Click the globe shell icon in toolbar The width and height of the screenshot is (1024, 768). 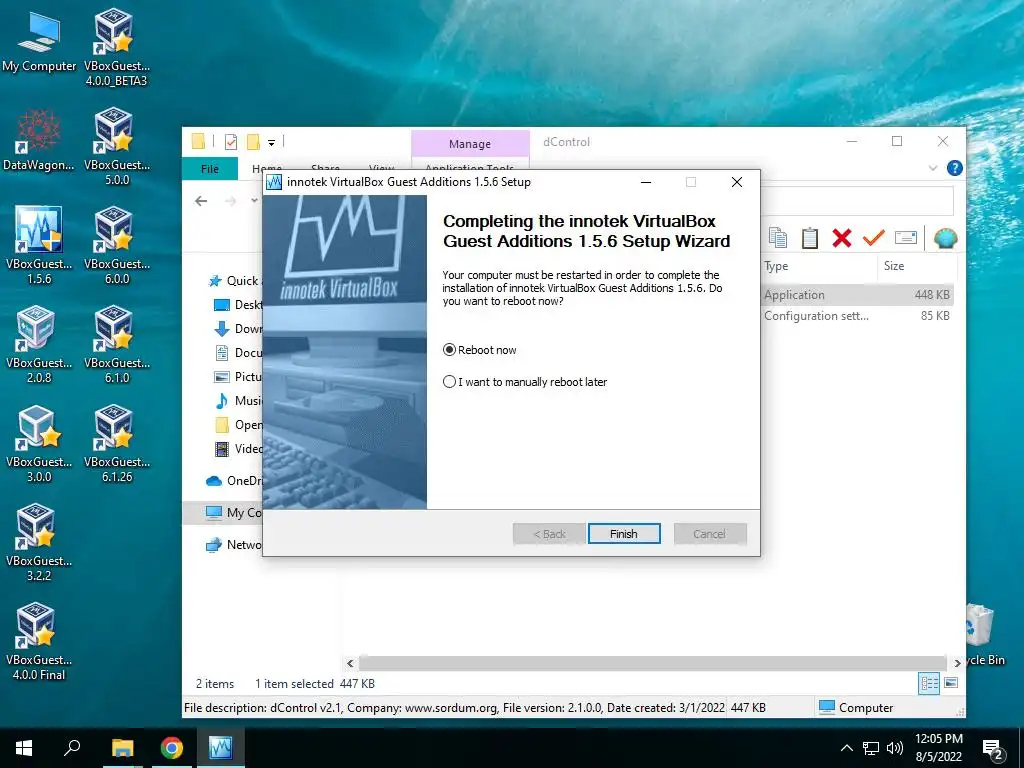coord(945,238)
